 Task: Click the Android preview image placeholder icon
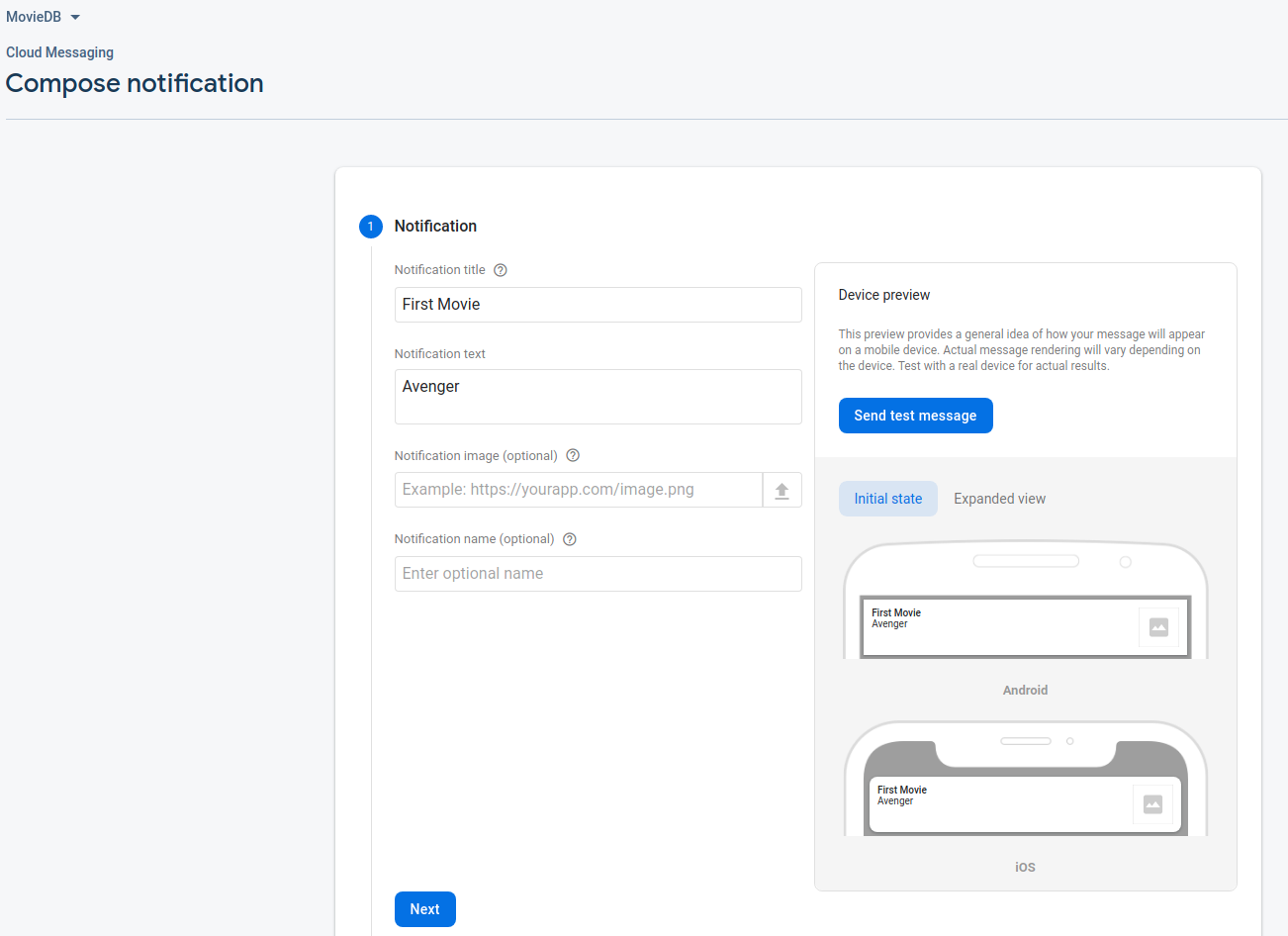pos(1158,626)
